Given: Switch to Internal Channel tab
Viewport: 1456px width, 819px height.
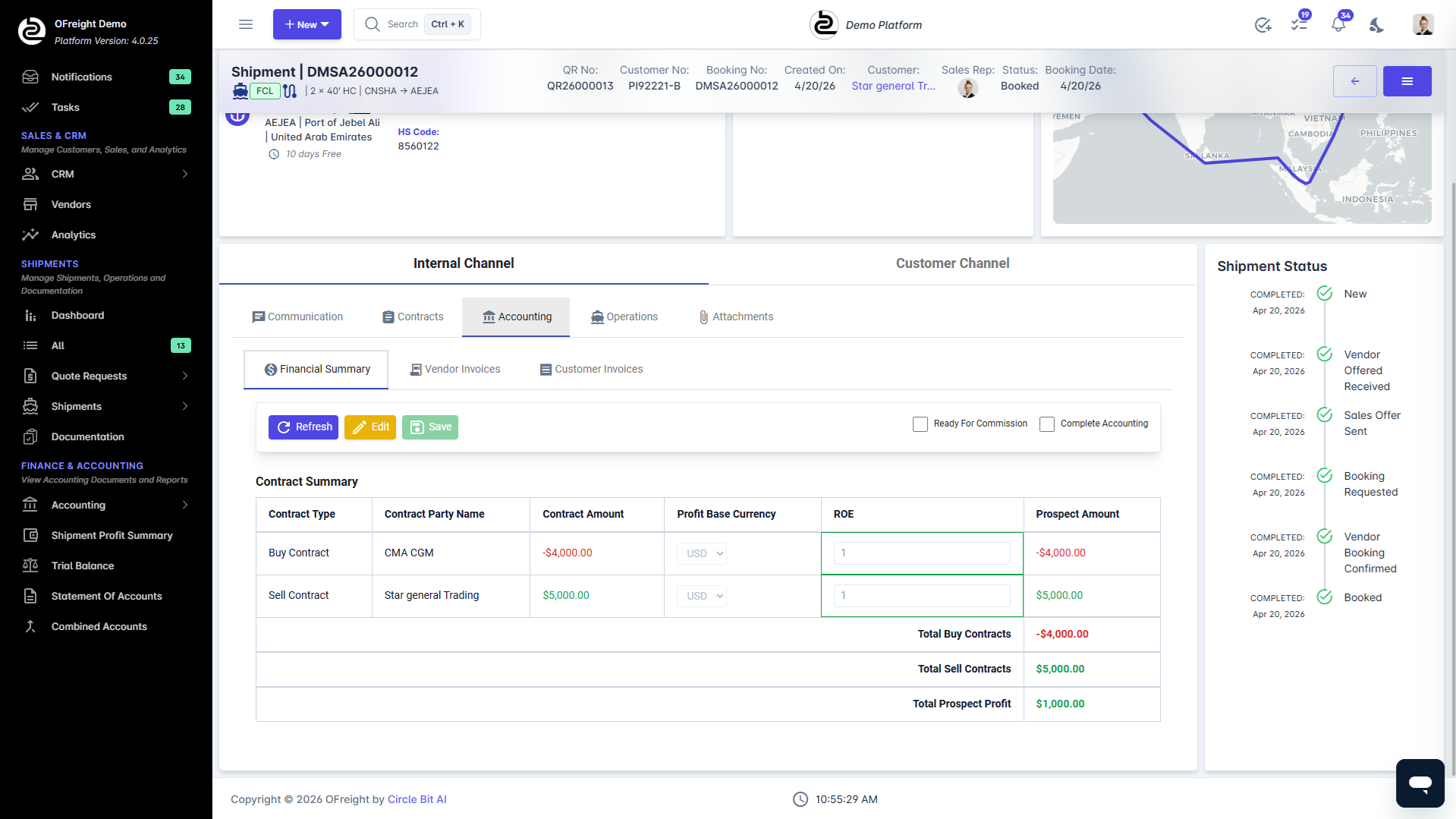Looking at the screenshot, I should tap(464, 263).
